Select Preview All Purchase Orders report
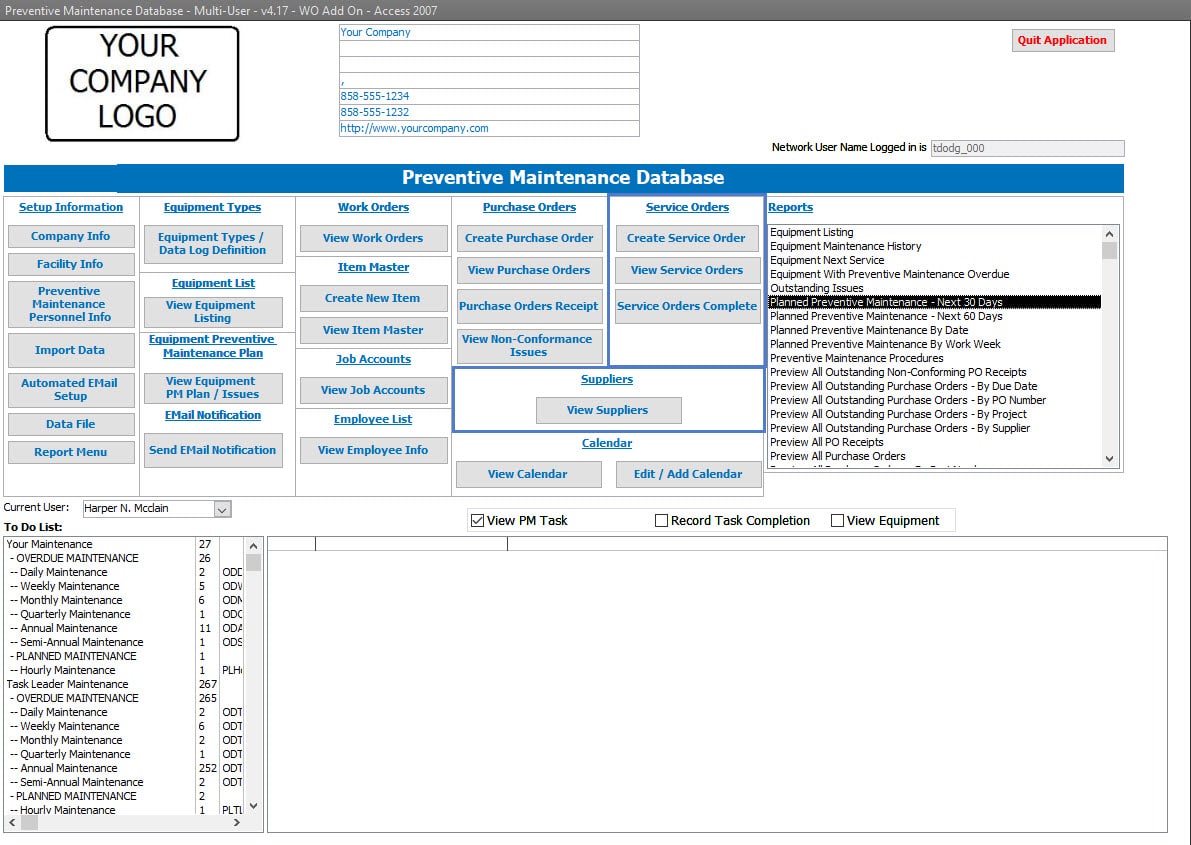Screen dimensions: 1191x845 tap(934, 457)
